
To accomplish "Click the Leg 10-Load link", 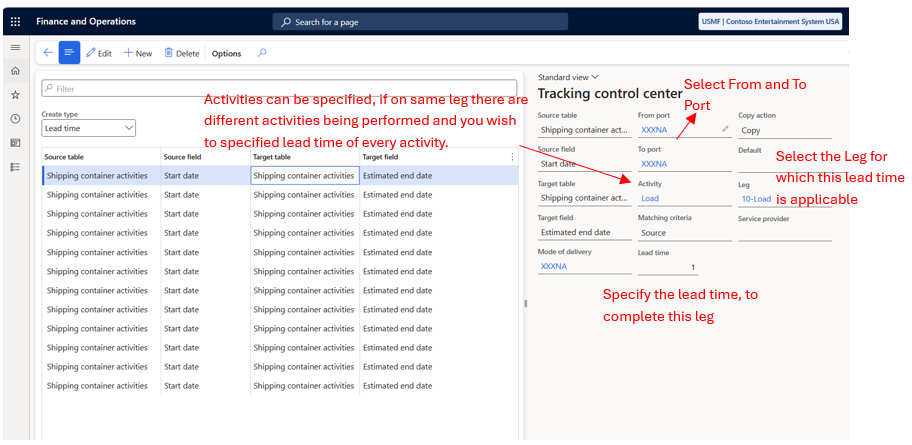I will pos(756,199).
